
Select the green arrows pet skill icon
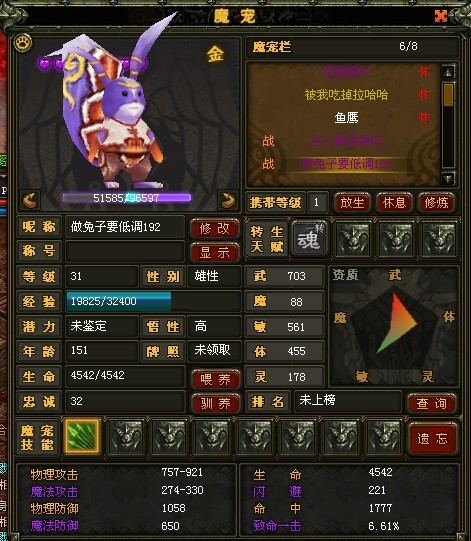click(82, 436)
